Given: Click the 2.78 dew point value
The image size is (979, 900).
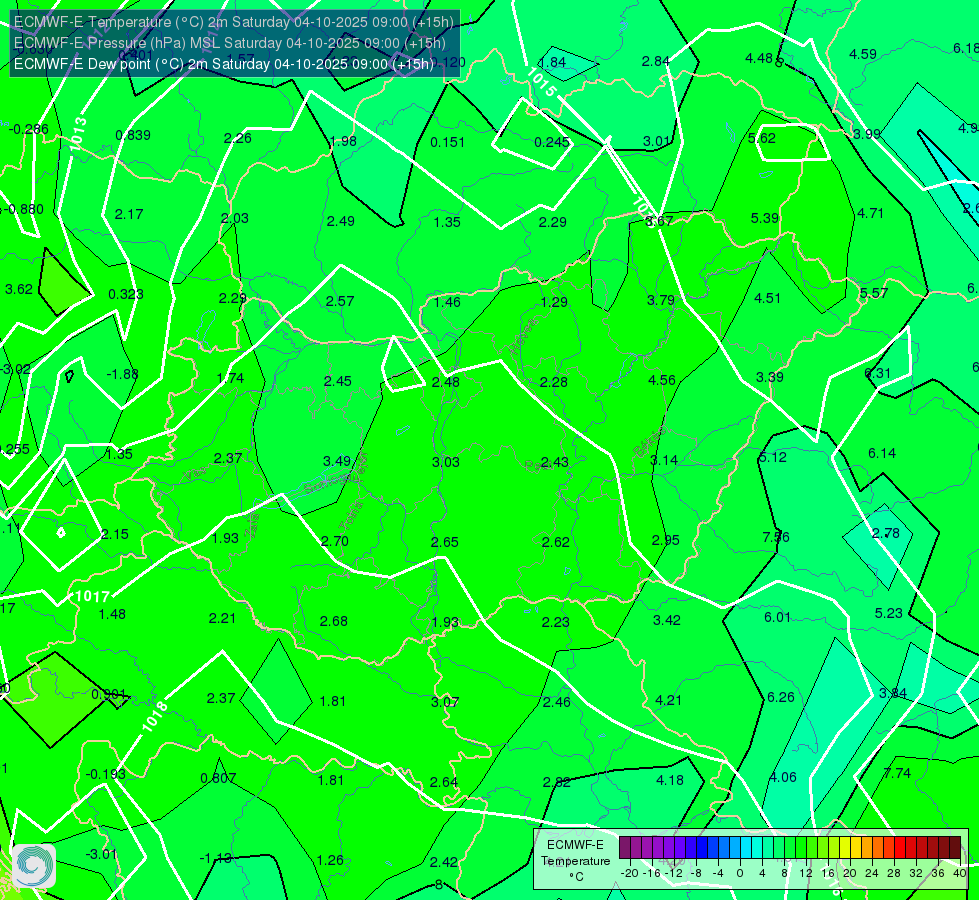Looking at the screenshot, I should pyautogui.click(x=886, y=533).
